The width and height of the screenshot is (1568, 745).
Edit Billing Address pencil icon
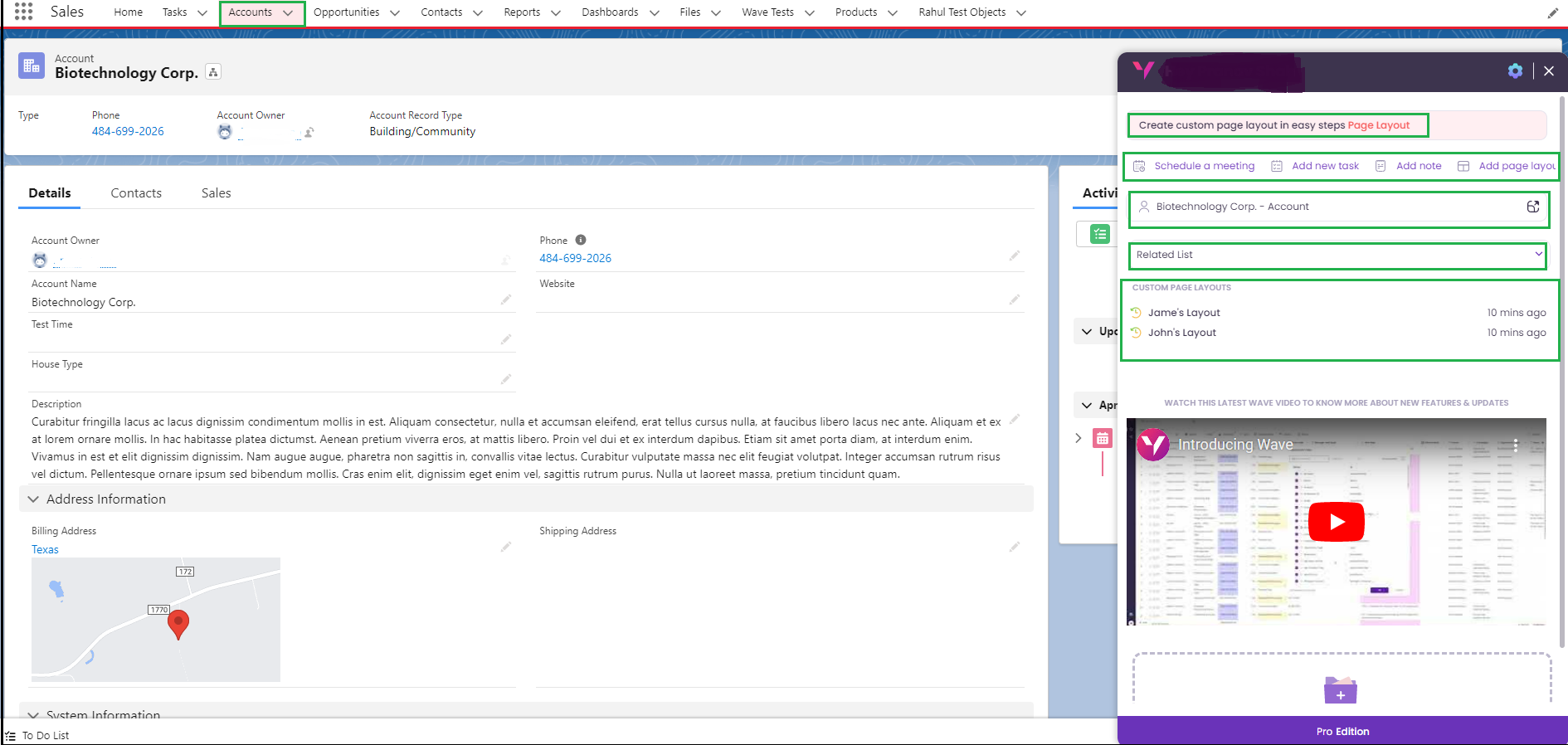[506, 547]
